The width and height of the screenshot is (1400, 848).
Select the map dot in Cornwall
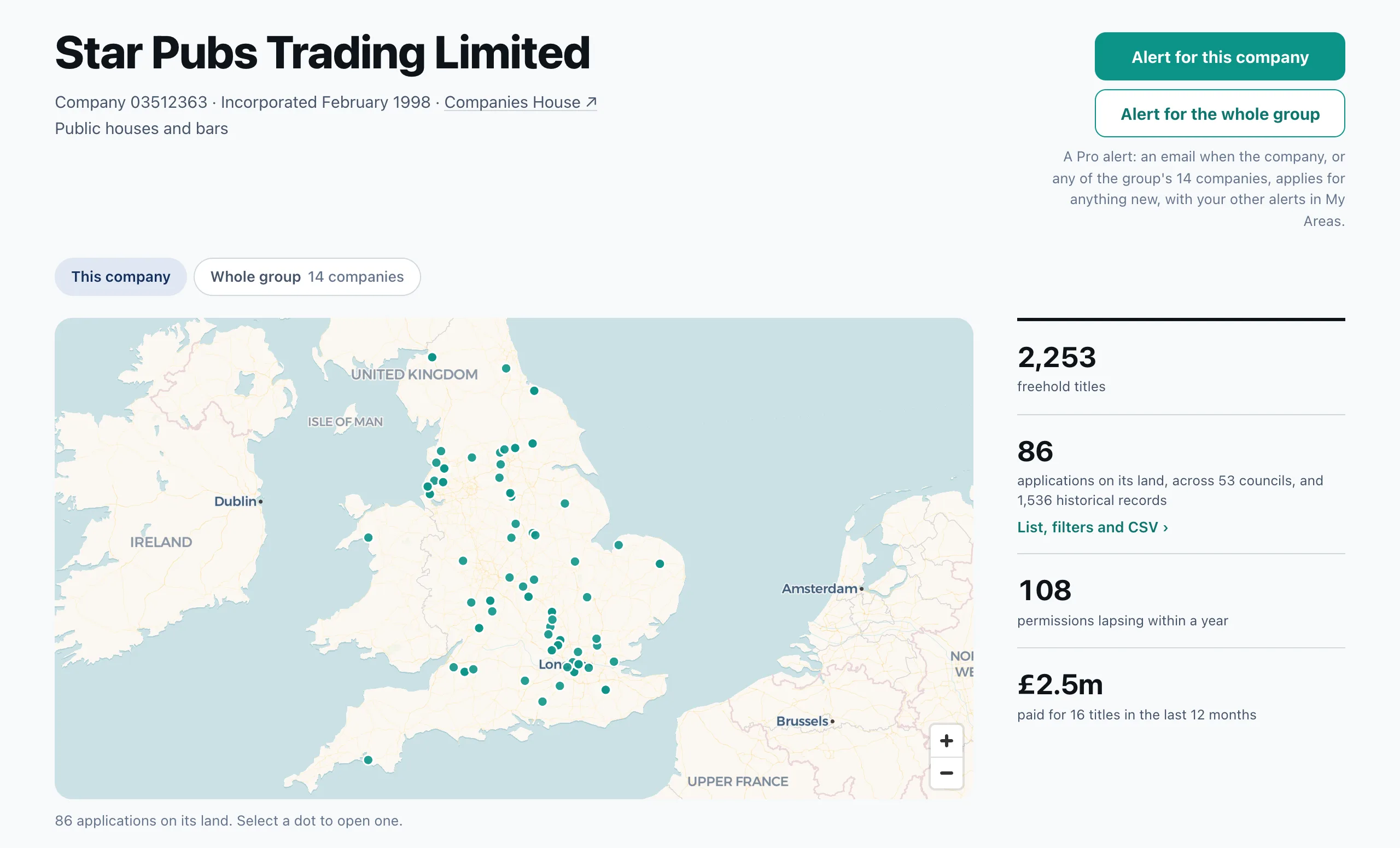(x=368, y=760)
